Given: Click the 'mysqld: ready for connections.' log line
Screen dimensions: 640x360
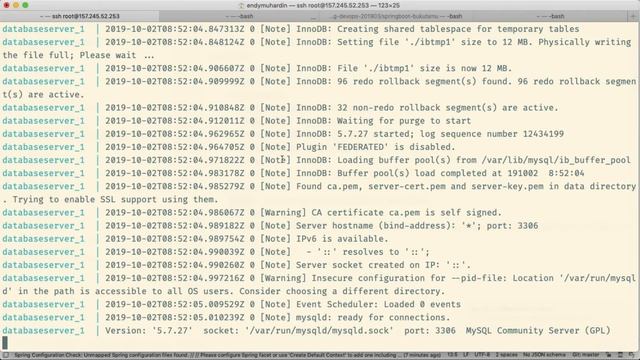Looking at the screenshot, I should (x=373, y=317).
